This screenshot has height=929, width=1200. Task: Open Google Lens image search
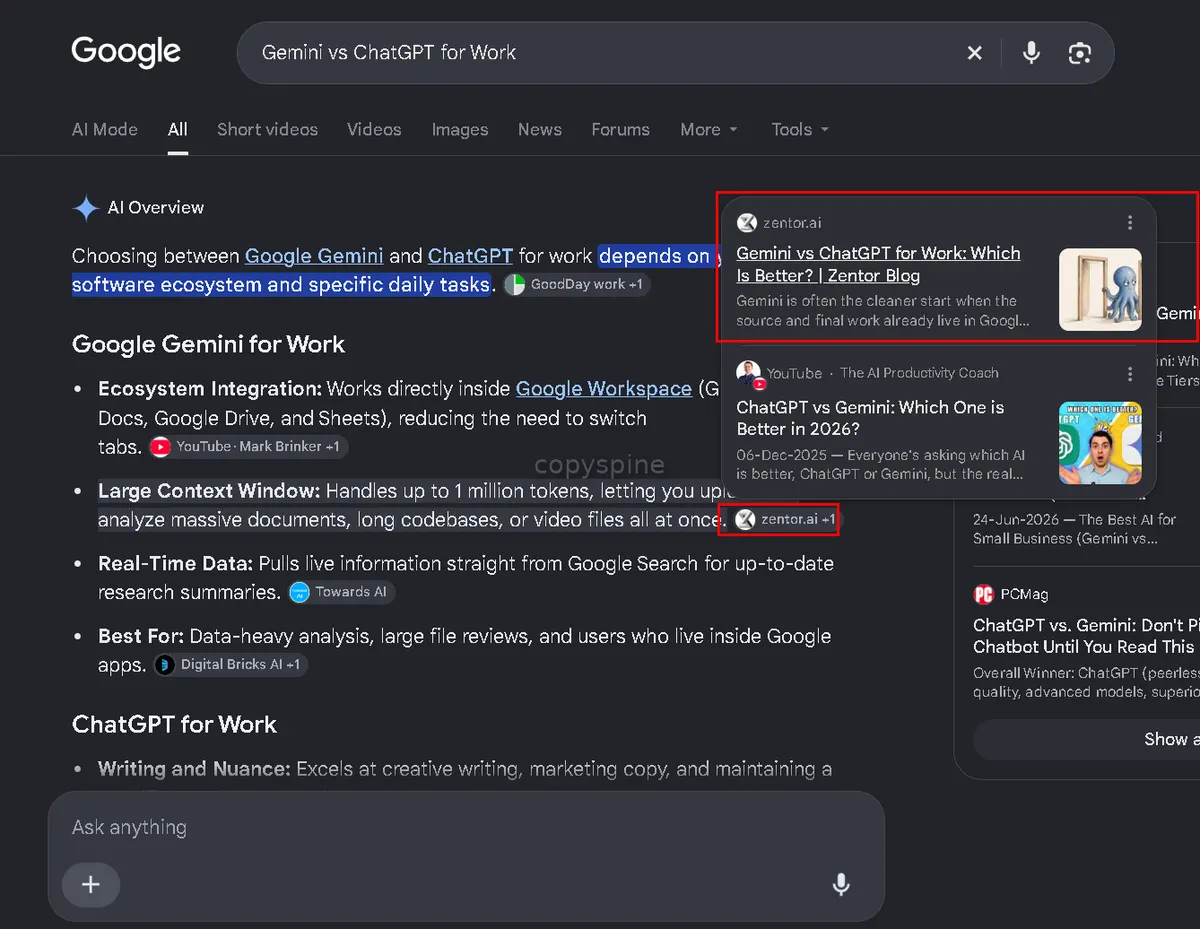tap(1079, 53)
